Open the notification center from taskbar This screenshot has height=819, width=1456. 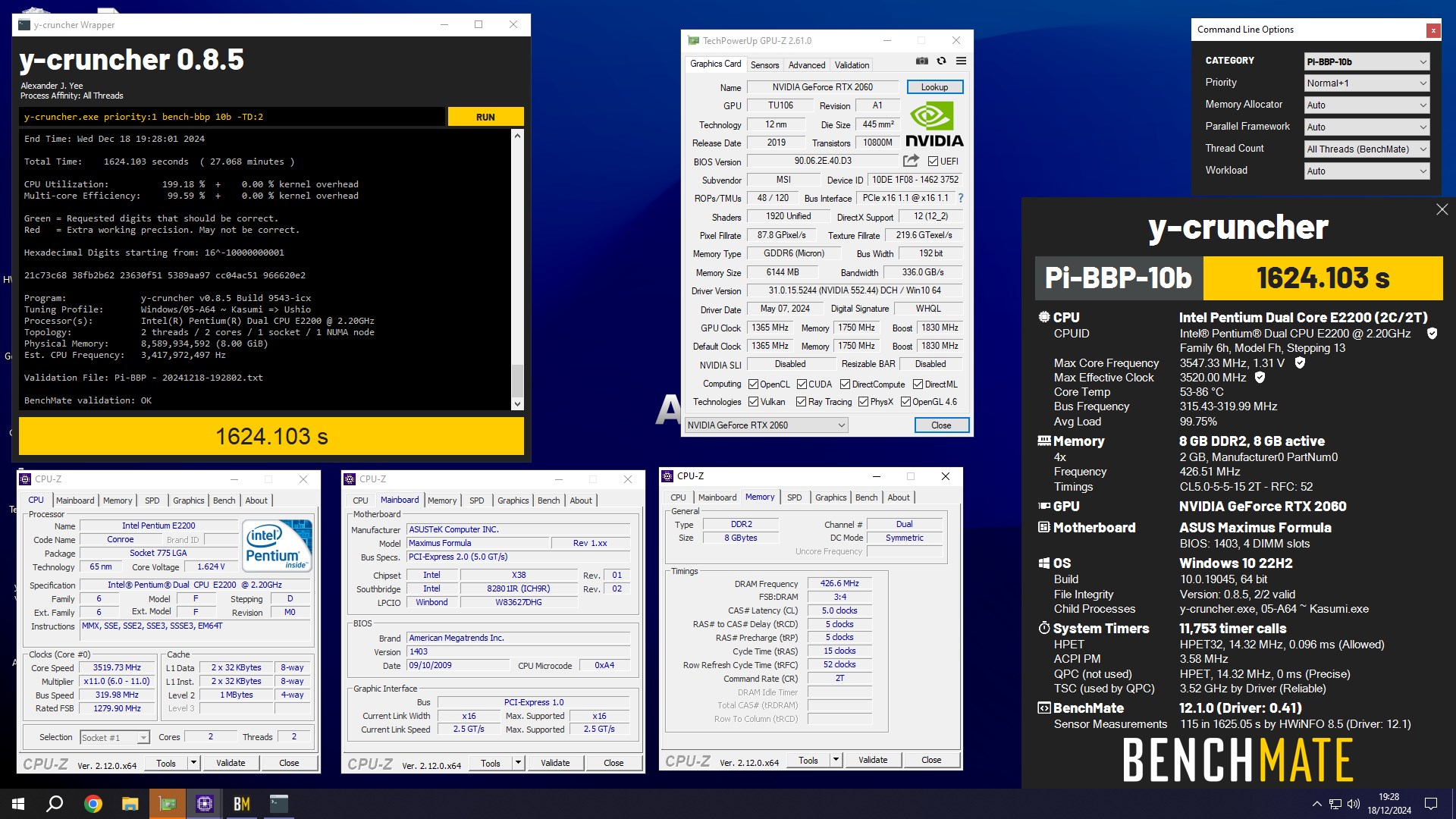coord(1431,804)
